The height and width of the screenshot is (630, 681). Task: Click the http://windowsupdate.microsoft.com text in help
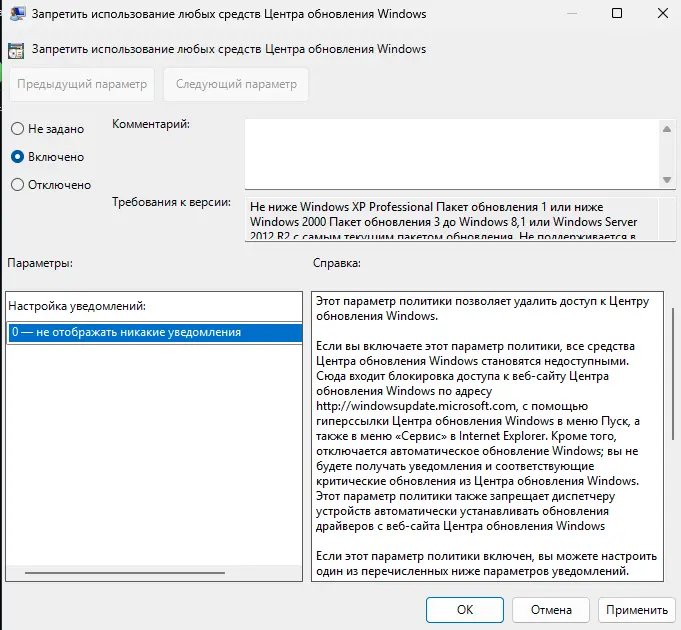[416, 406]
